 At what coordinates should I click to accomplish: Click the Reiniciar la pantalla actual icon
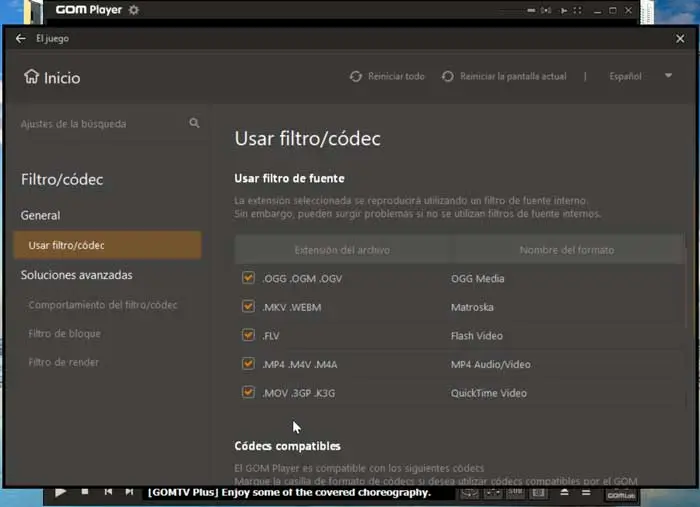click(x=447, y=76)
